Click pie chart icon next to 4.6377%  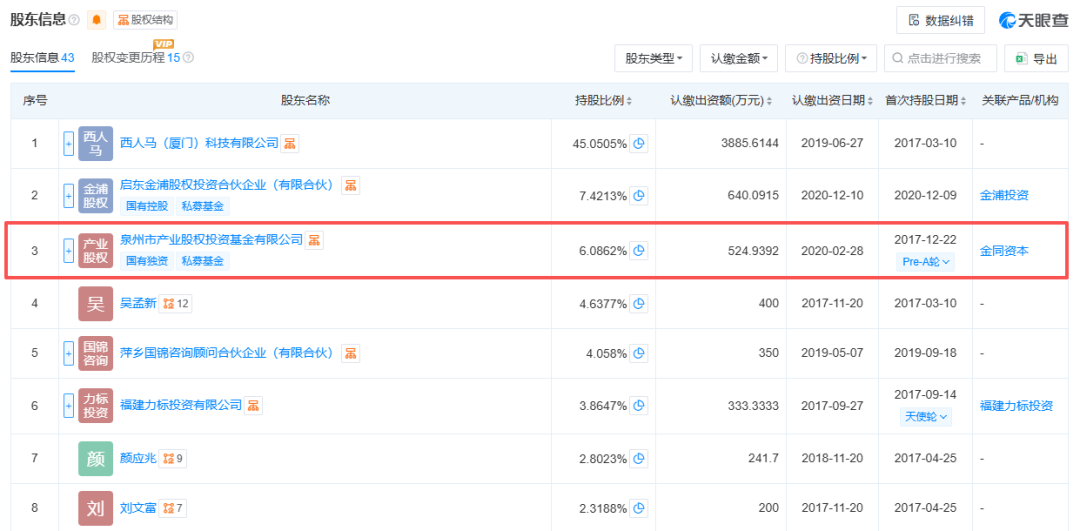pos(639,303)
